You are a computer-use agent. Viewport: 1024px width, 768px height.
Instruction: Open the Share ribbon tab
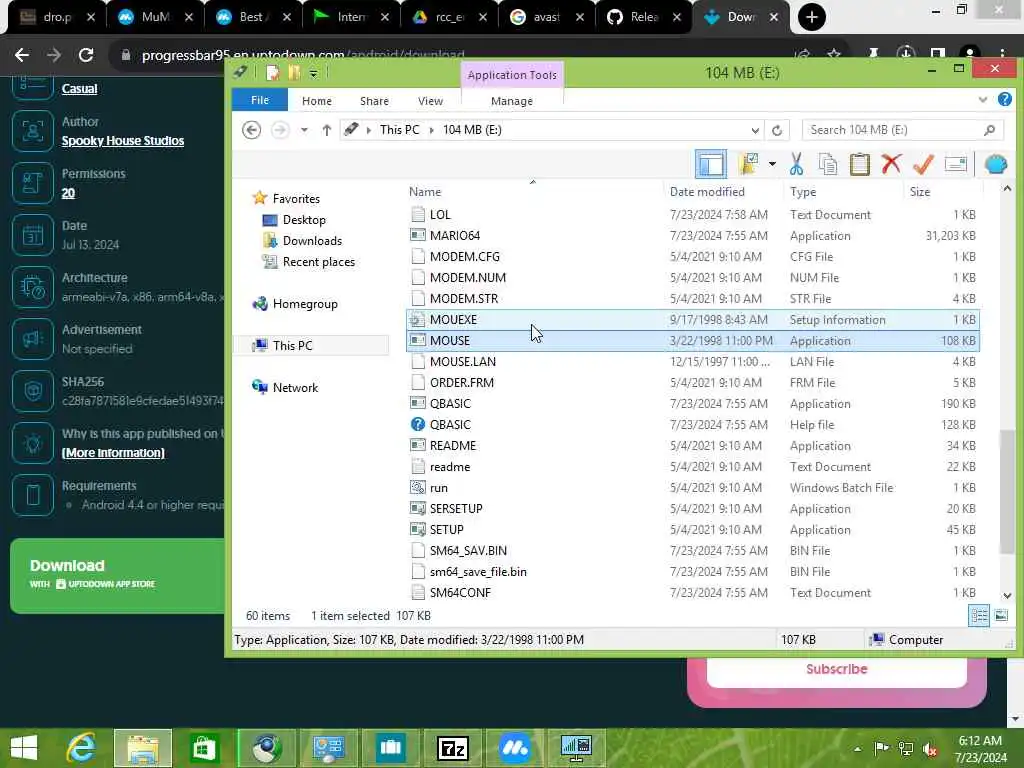[x=374, y=101]
